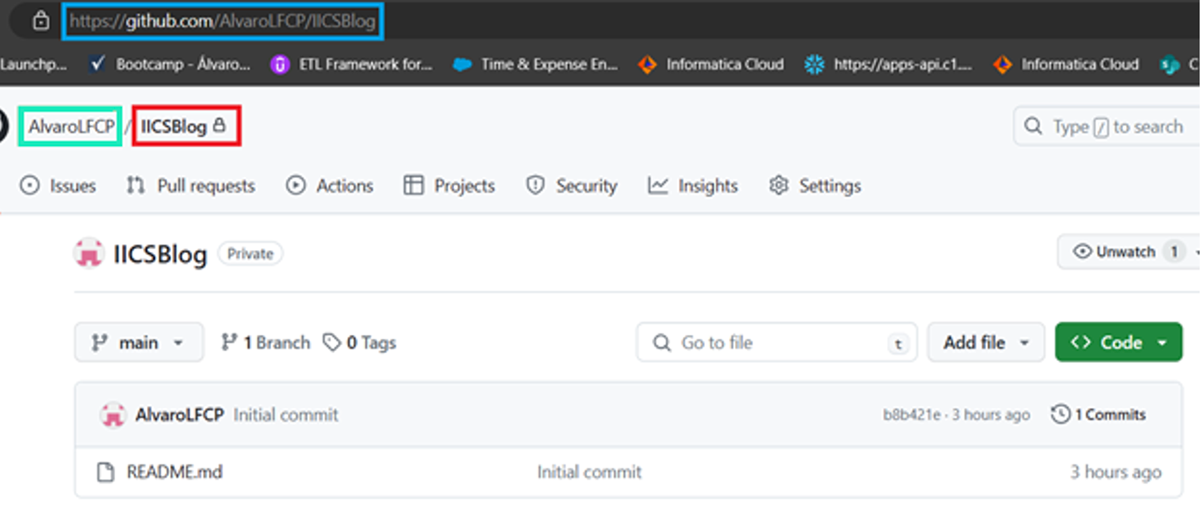View the 0 Tags link
This screenshot has height=523, width=1200.
[359, 342]
